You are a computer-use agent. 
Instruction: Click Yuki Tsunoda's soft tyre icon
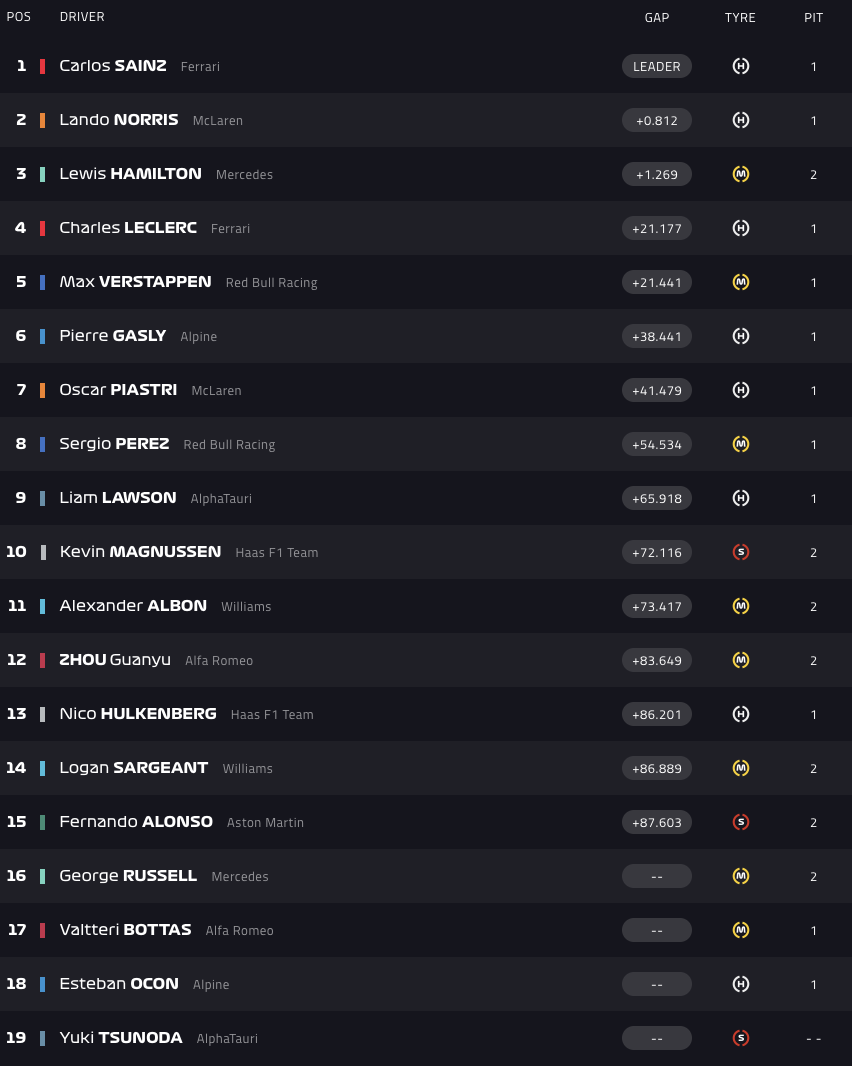741,1038
